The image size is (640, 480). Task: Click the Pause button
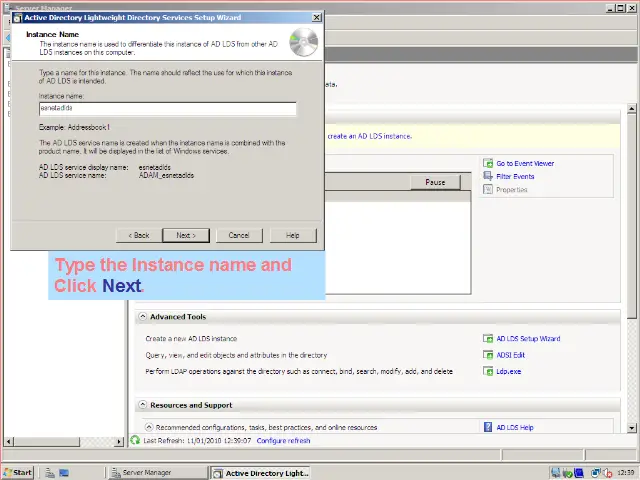tap(435, 182)
